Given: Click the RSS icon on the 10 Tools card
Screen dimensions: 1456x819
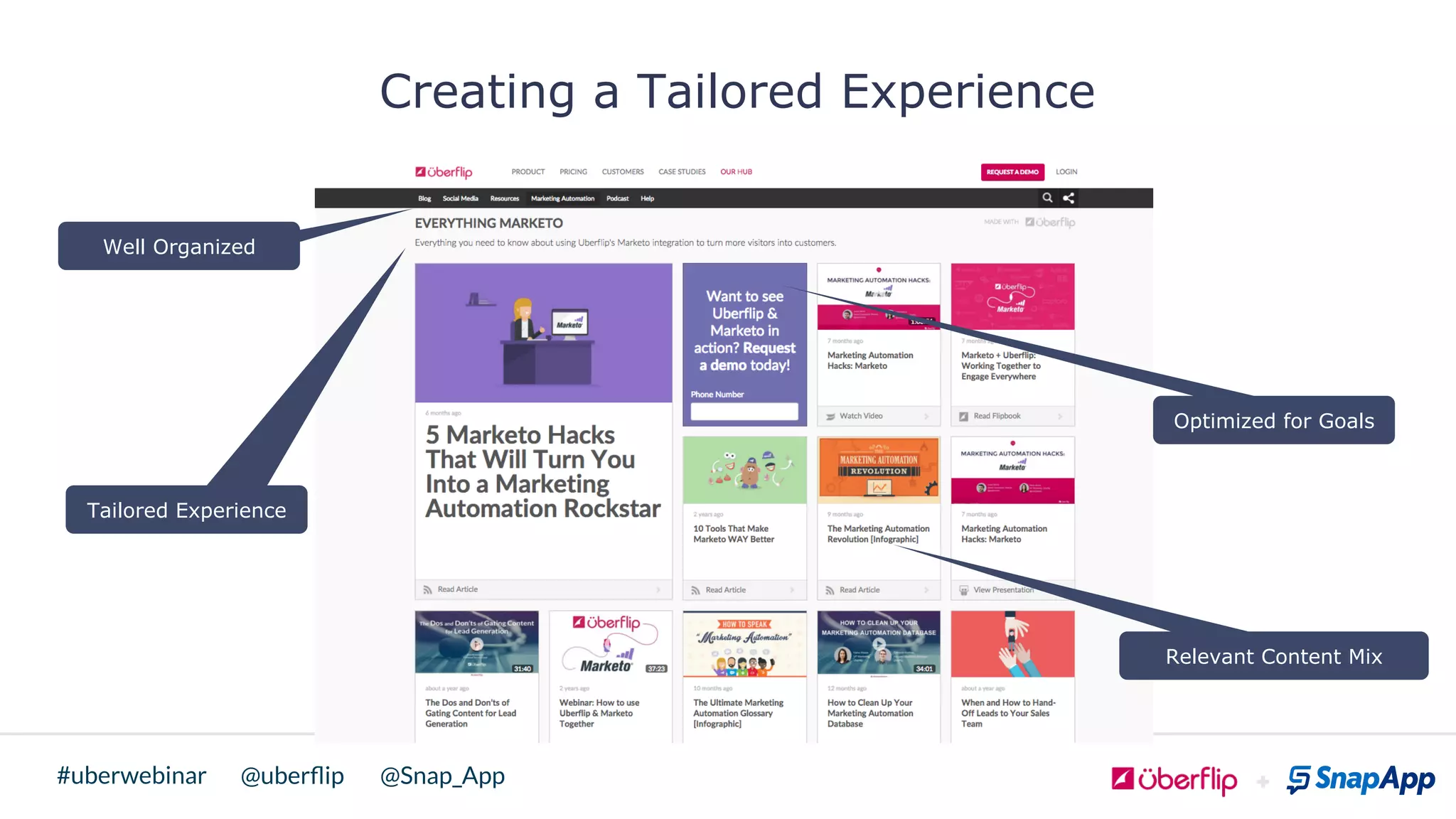Looking at the screenshot, I should (695, 590).
